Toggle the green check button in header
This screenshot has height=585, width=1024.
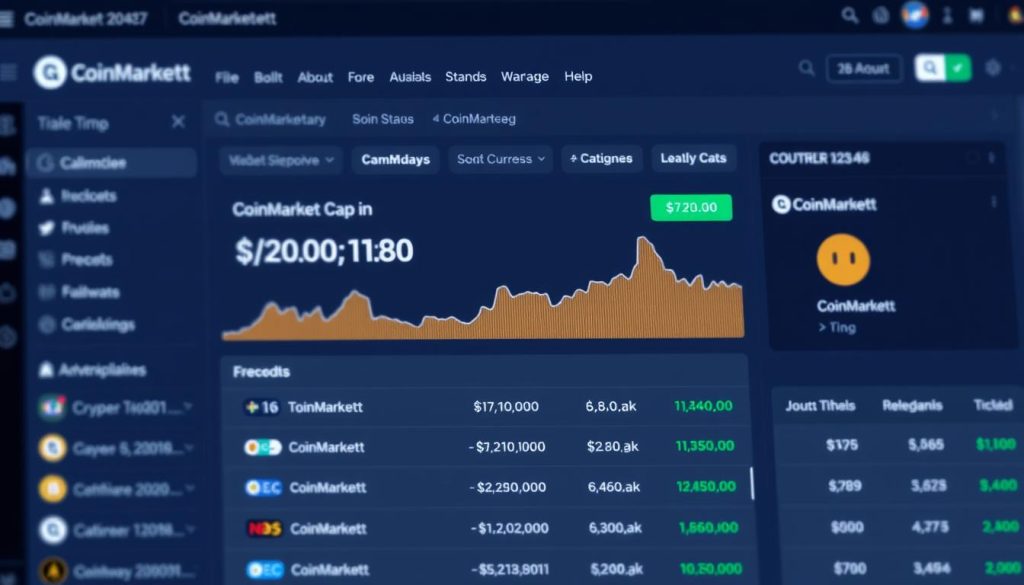(x=958, y=68)
